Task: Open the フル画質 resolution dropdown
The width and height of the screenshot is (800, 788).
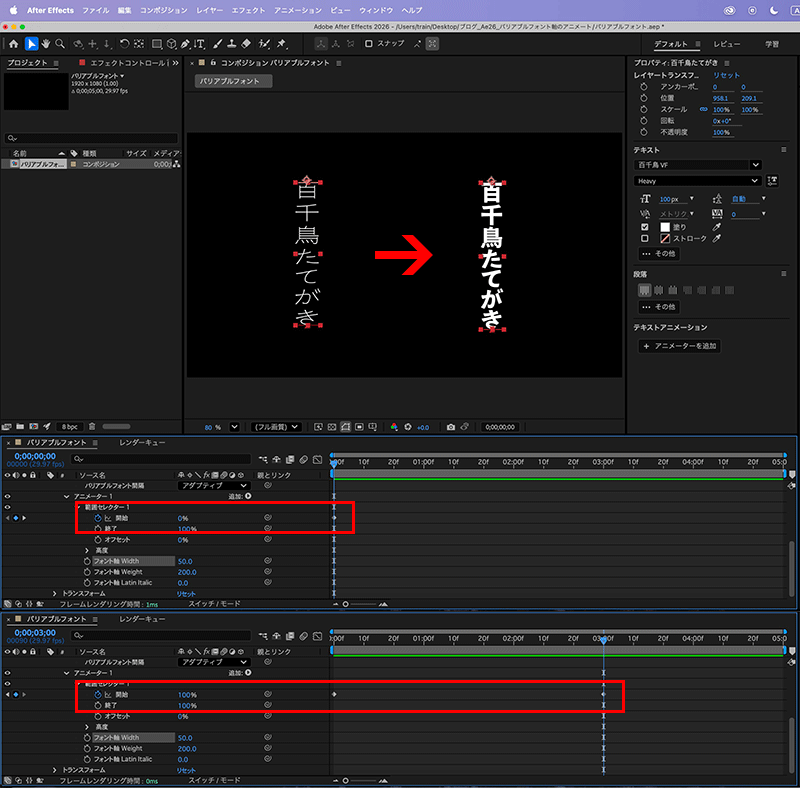Action: click(276, 427)
